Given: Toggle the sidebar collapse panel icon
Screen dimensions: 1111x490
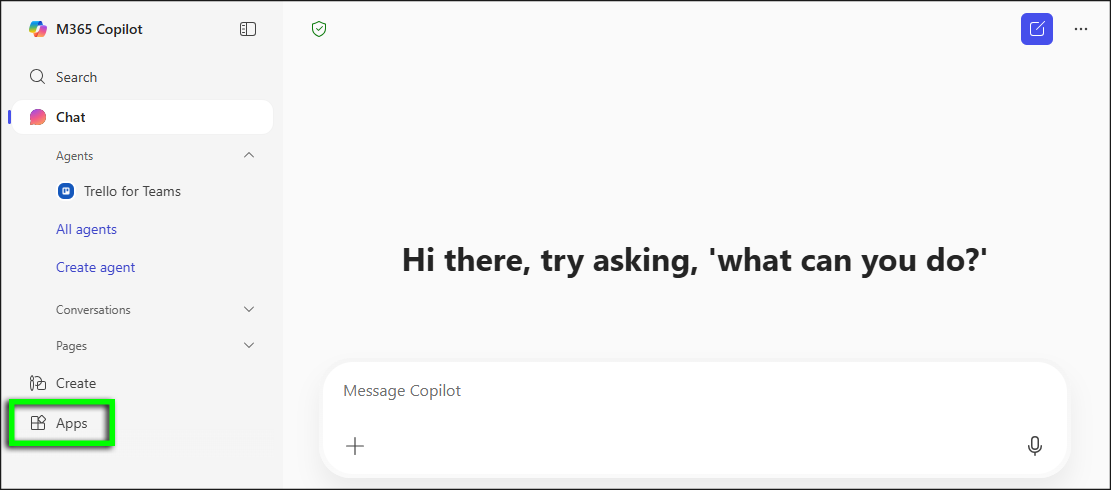Looking at the screenshot, I should click(248, 29).
